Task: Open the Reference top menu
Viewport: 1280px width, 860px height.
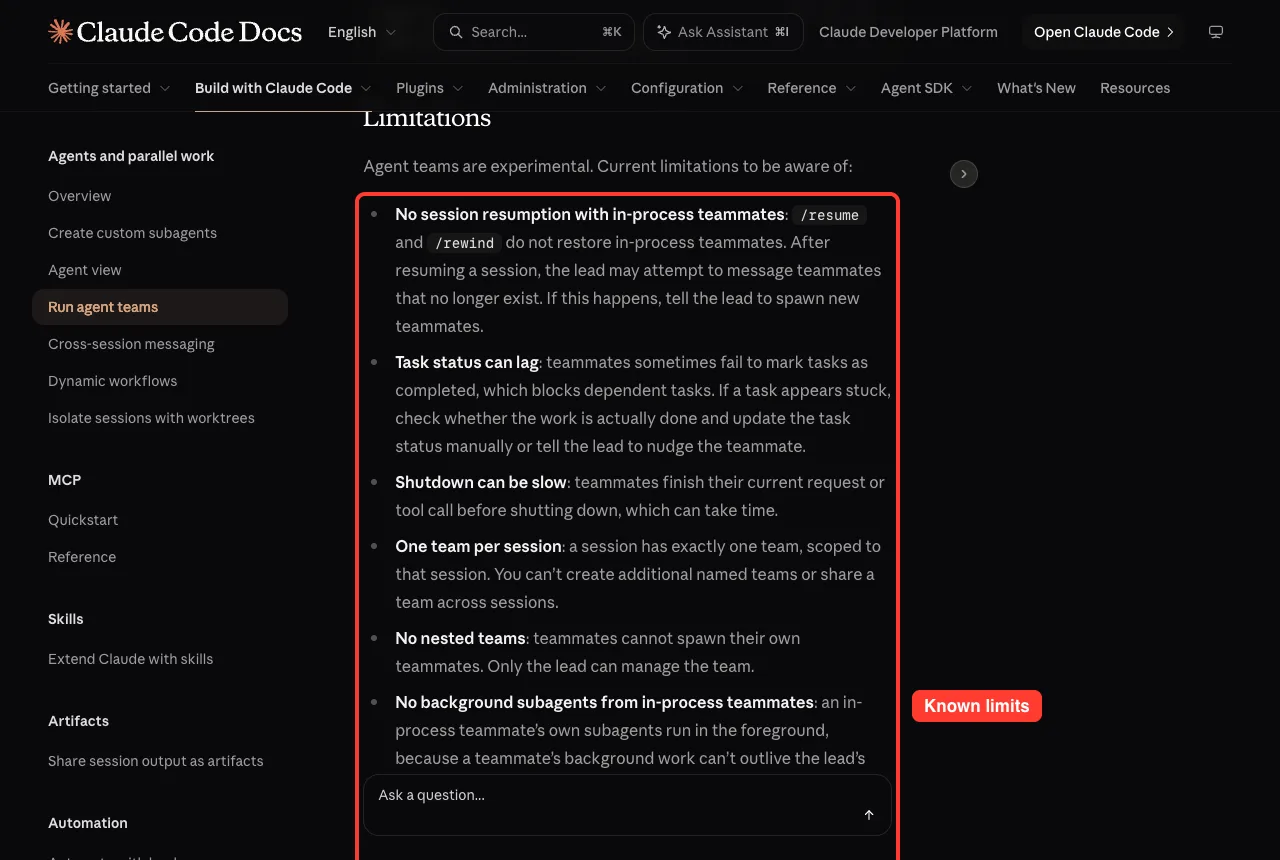Action: tap(812, 88)
